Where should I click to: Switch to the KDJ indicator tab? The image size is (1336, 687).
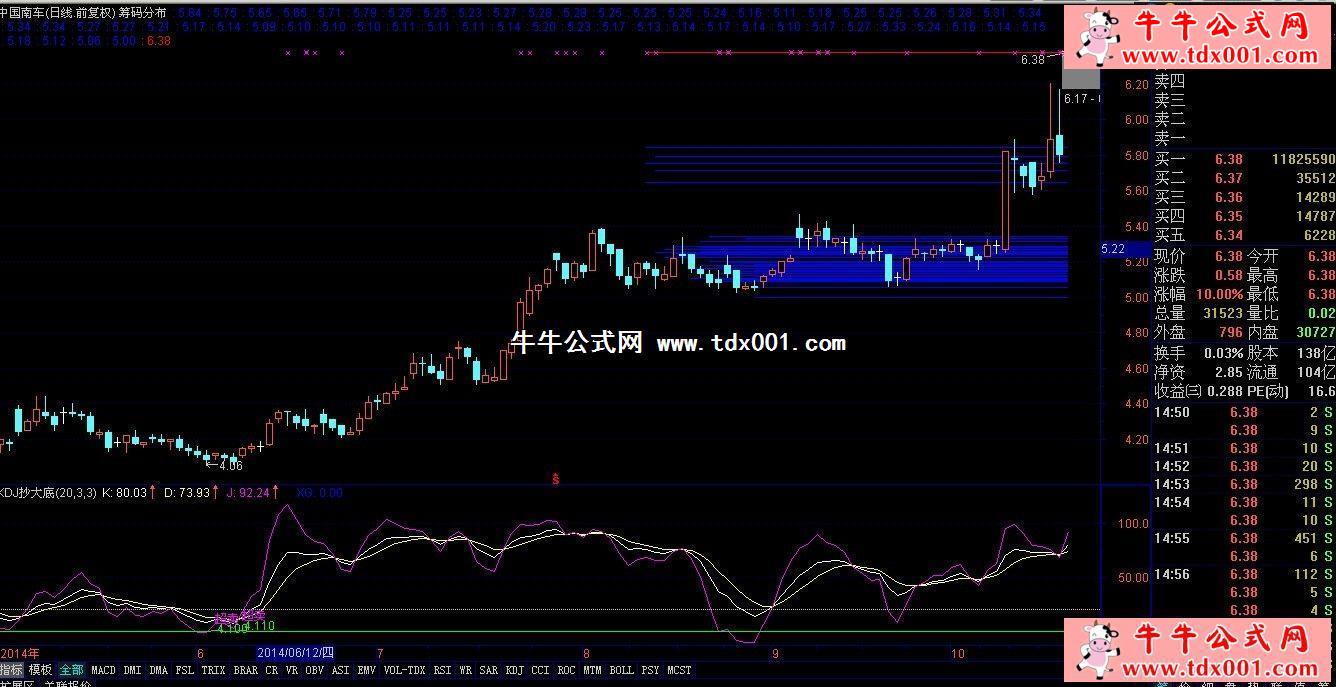coord(514,670)
